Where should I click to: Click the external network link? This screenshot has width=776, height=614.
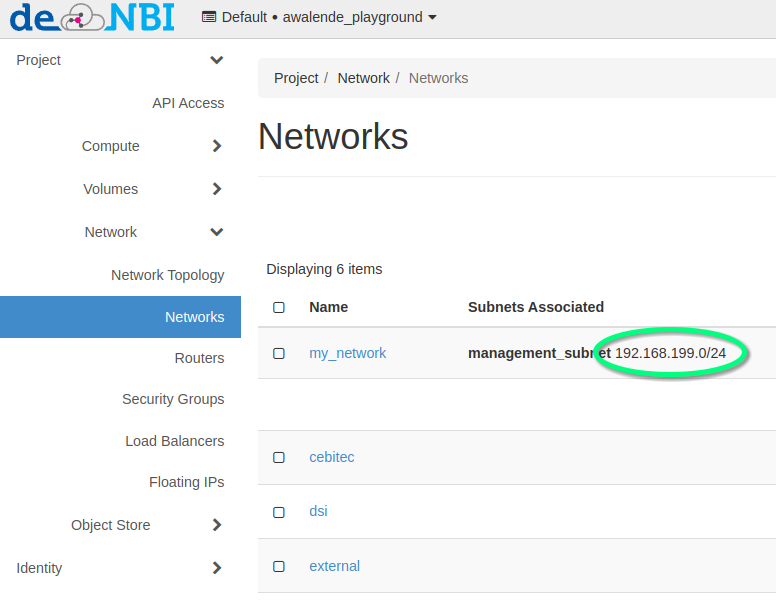334,566
